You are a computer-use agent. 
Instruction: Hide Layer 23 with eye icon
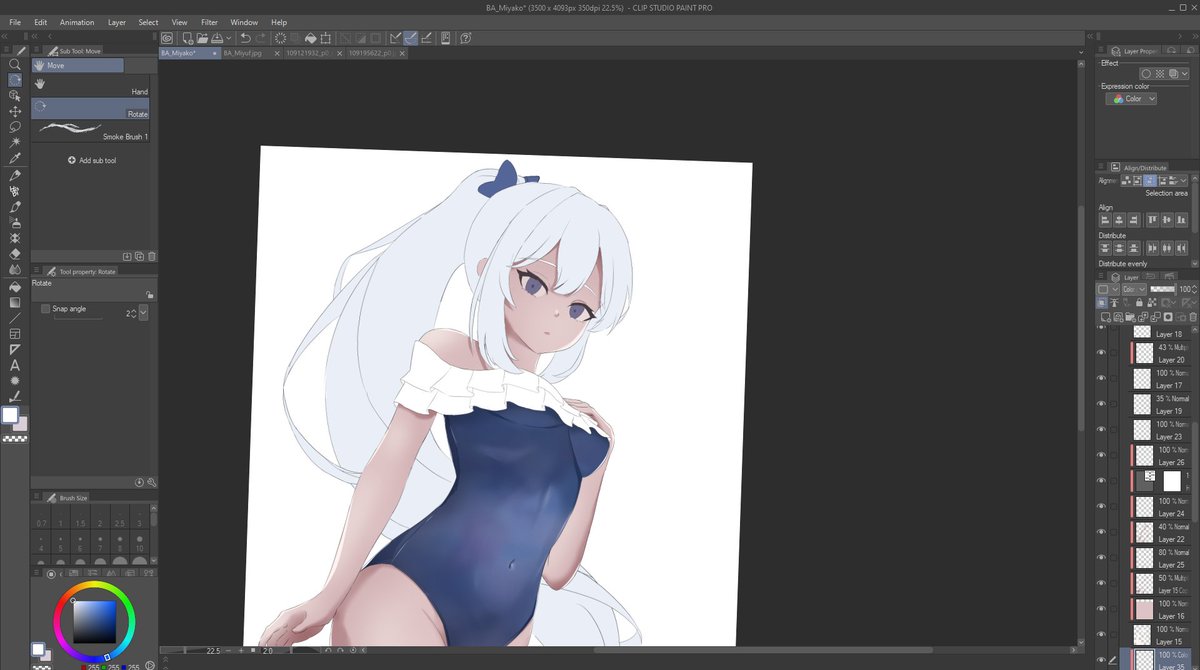coord(1101,430)
